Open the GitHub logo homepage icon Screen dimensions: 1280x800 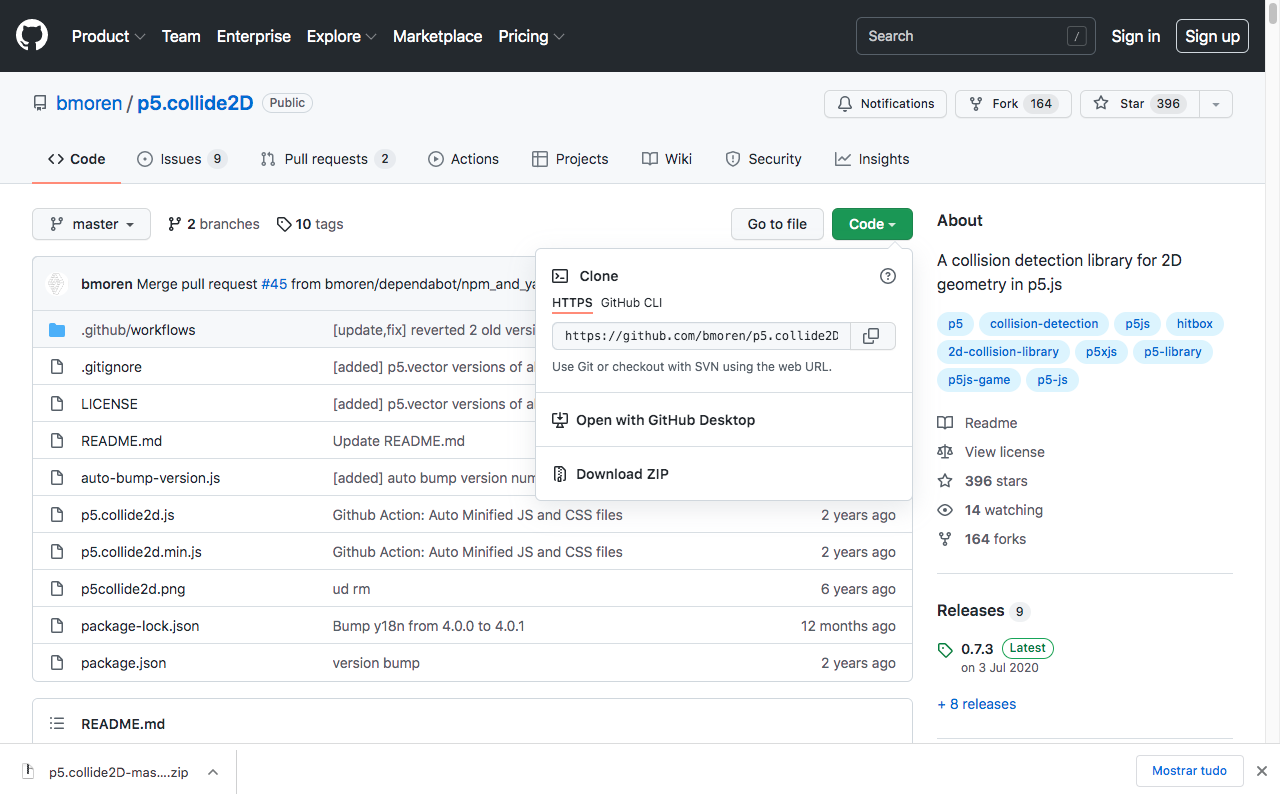point(32,36)
